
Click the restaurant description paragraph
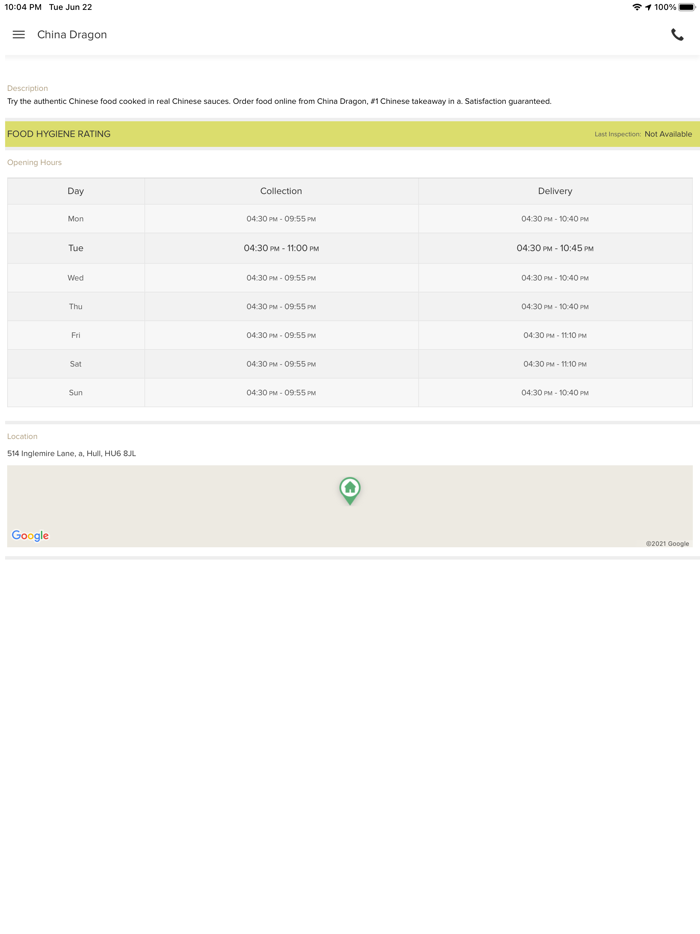tap(279, 101)
